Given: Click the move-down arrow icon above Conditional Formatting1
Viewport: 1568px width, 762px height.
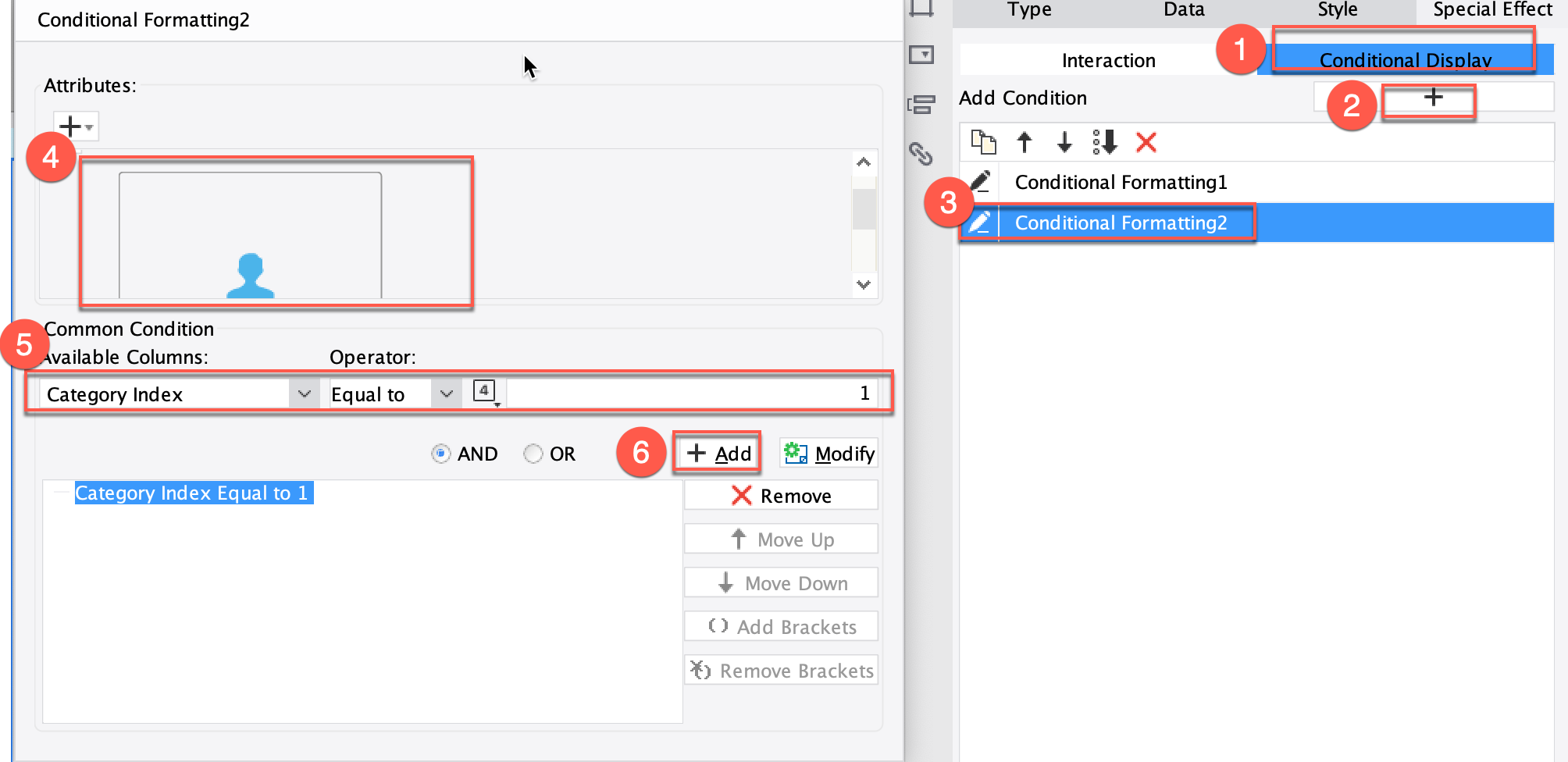Looking at the screenshot, I should 1064,143.
